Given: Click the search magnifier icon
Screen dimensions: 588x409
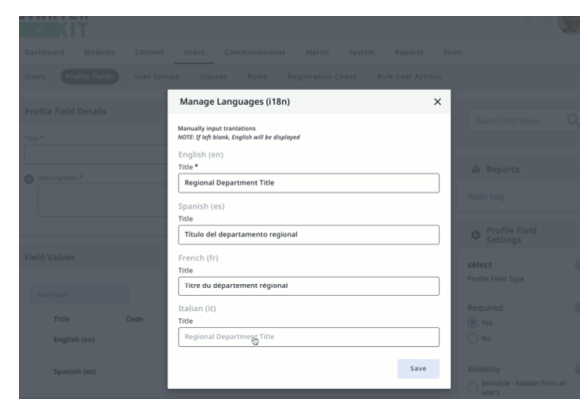Looking at the screenshot, I should tap(572, 120).
